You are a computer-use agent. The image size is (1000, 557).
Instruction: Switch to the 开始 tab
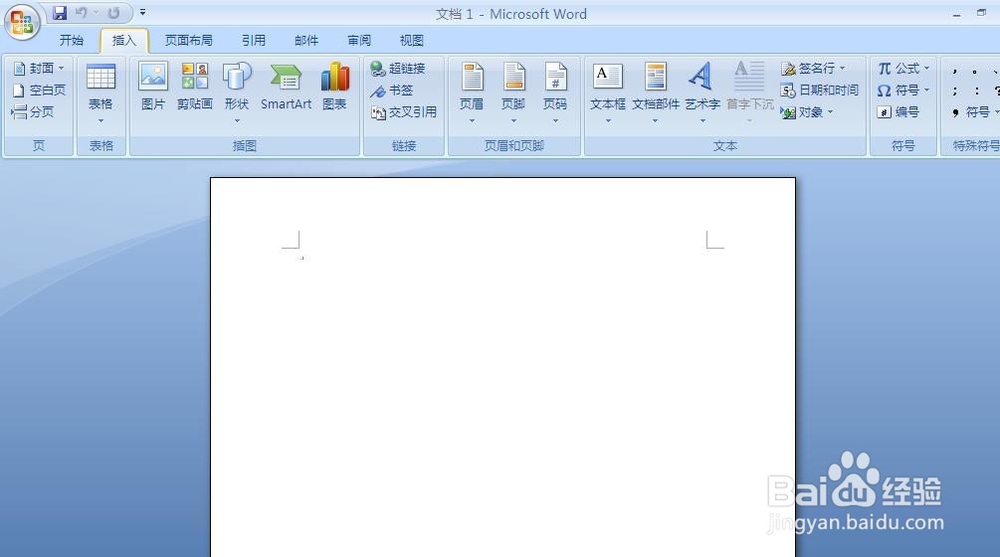tap(71, 40)
